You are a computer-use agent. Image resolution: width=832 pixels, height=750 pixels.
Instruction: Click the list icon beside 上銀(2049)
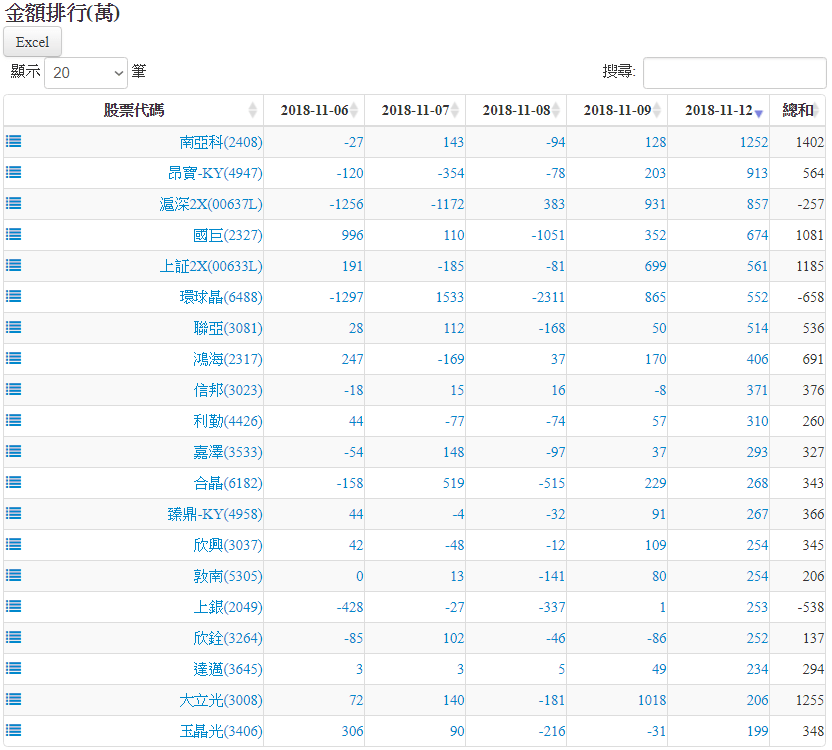click(14, 606)
